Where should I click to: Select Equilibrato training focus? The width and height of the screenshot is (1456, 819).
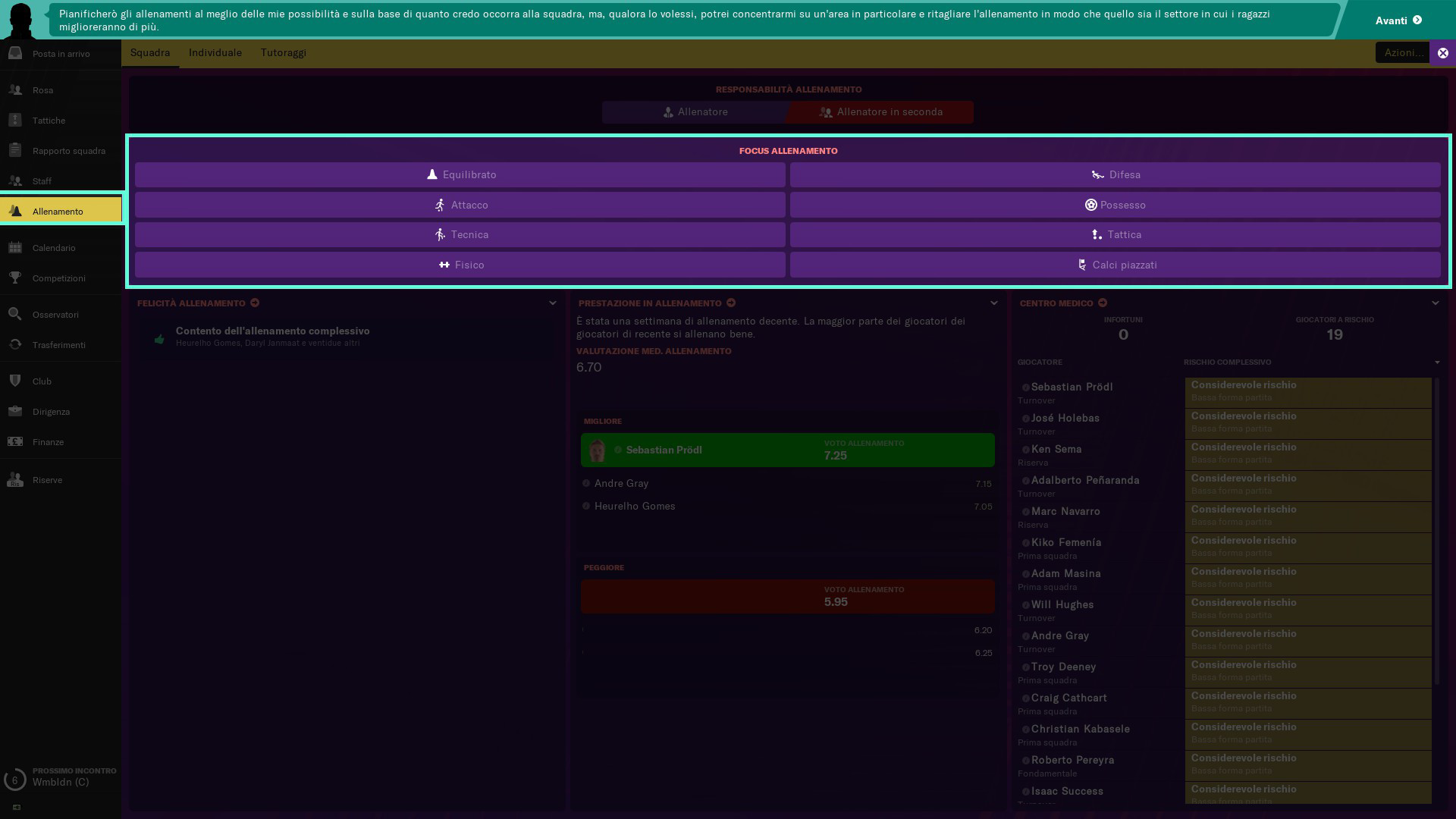coord(460,174)
